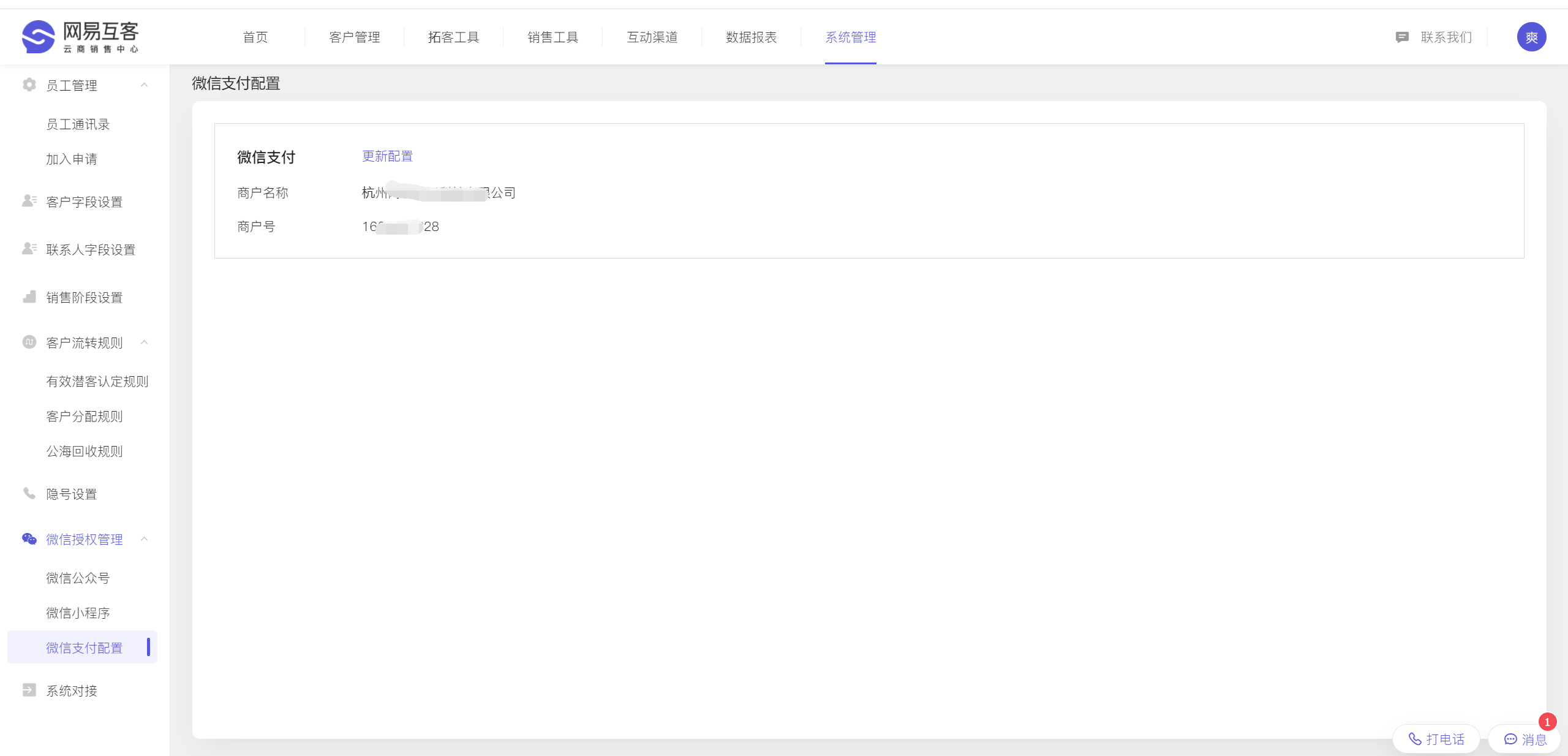Select 微信支付配置 in sidebar
1568x756 pixels.
click(x=82, y=647)
